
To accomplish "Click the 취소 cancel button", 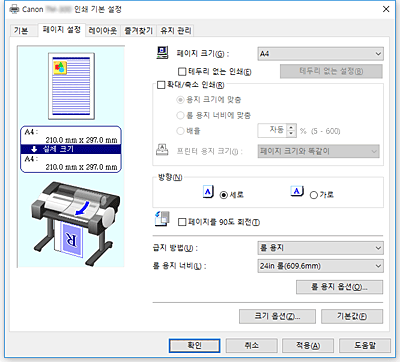I will click(x=252, y=346).
